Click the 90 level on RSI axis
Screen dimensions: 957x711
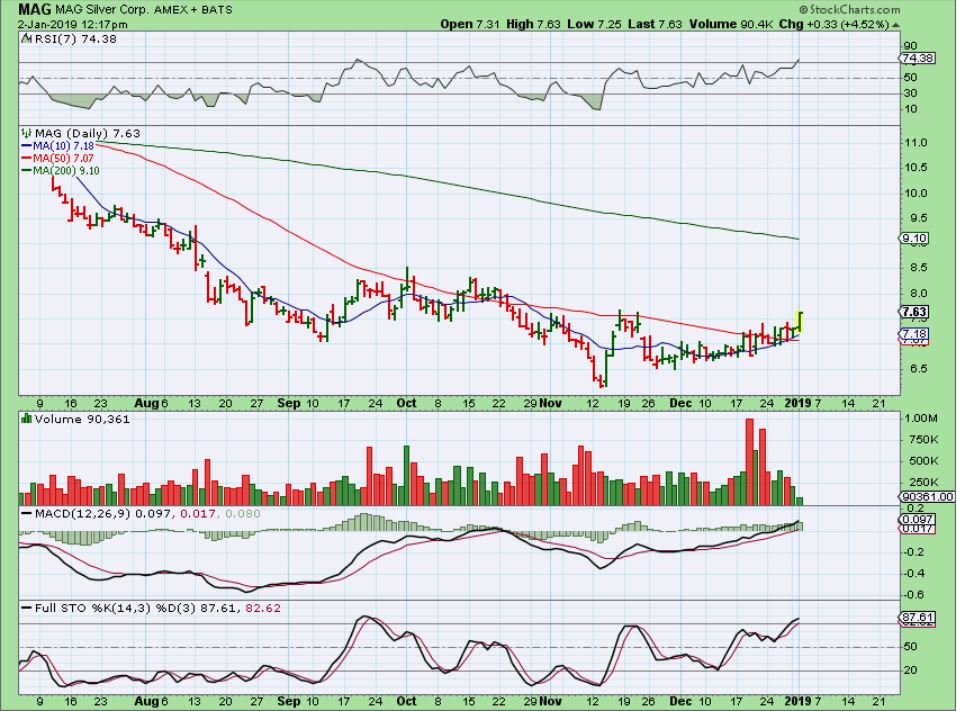pyautogui.click(x=911, y=46)
